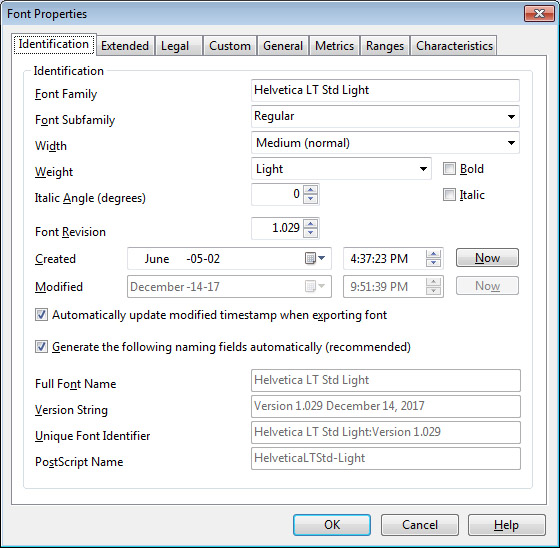Enable the Italic checkbox

[x=449, y=195]
